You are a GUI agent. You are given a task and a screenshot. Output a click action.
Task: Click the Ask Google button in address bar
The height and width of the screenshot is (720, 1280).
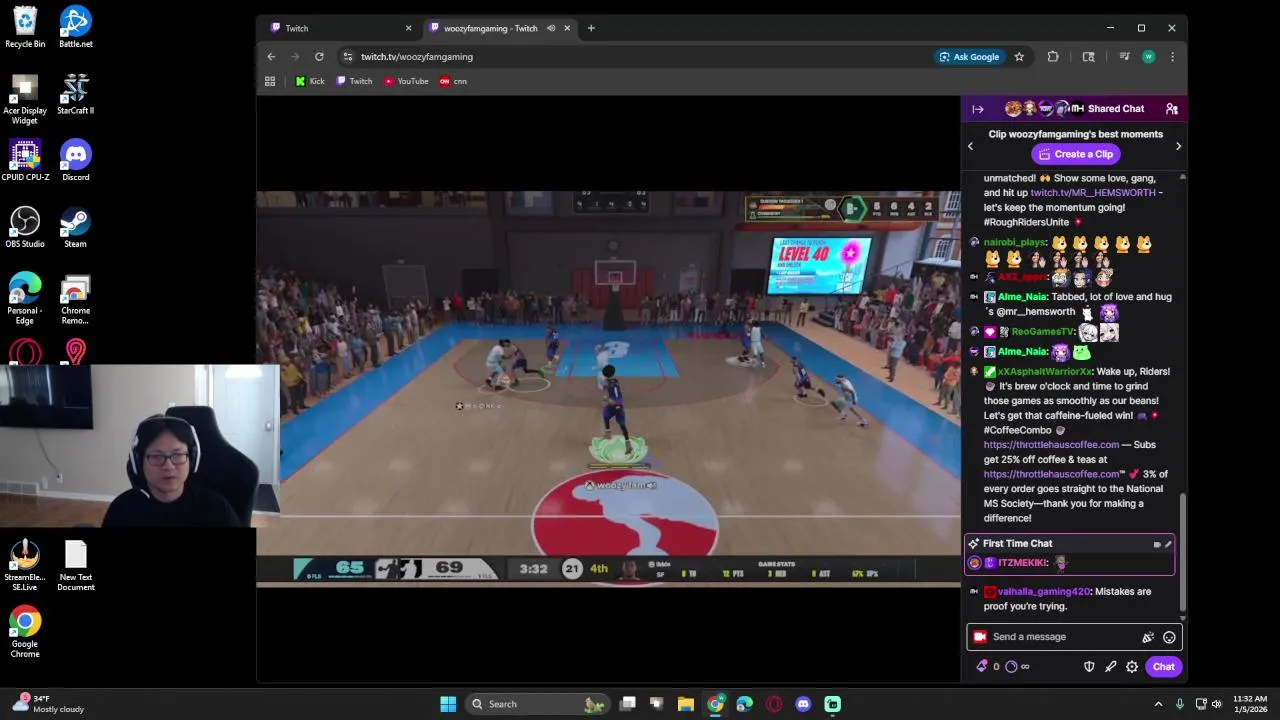pos(969,57)
